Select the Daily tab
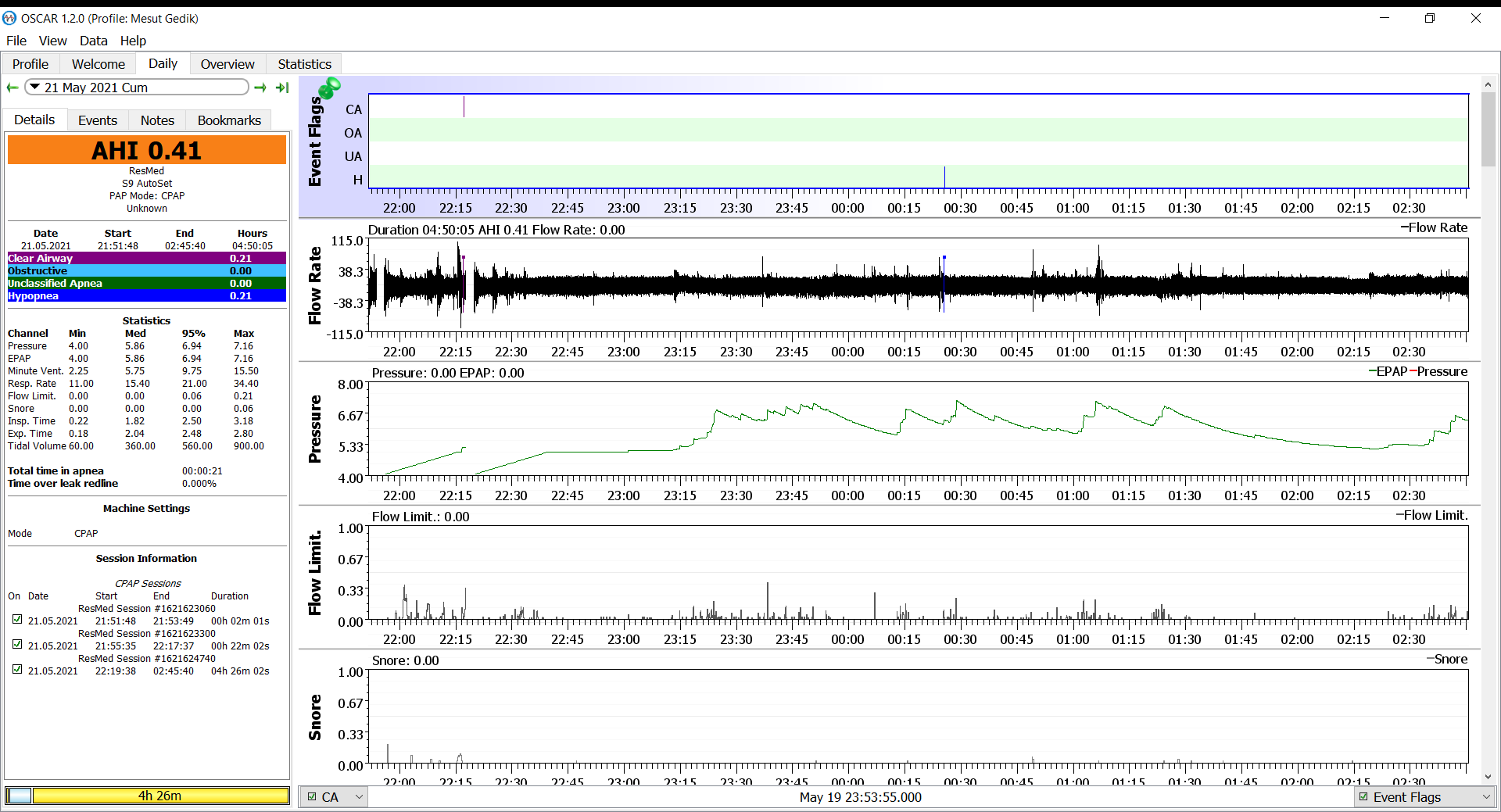The image size is (1501, 812). 163,63
